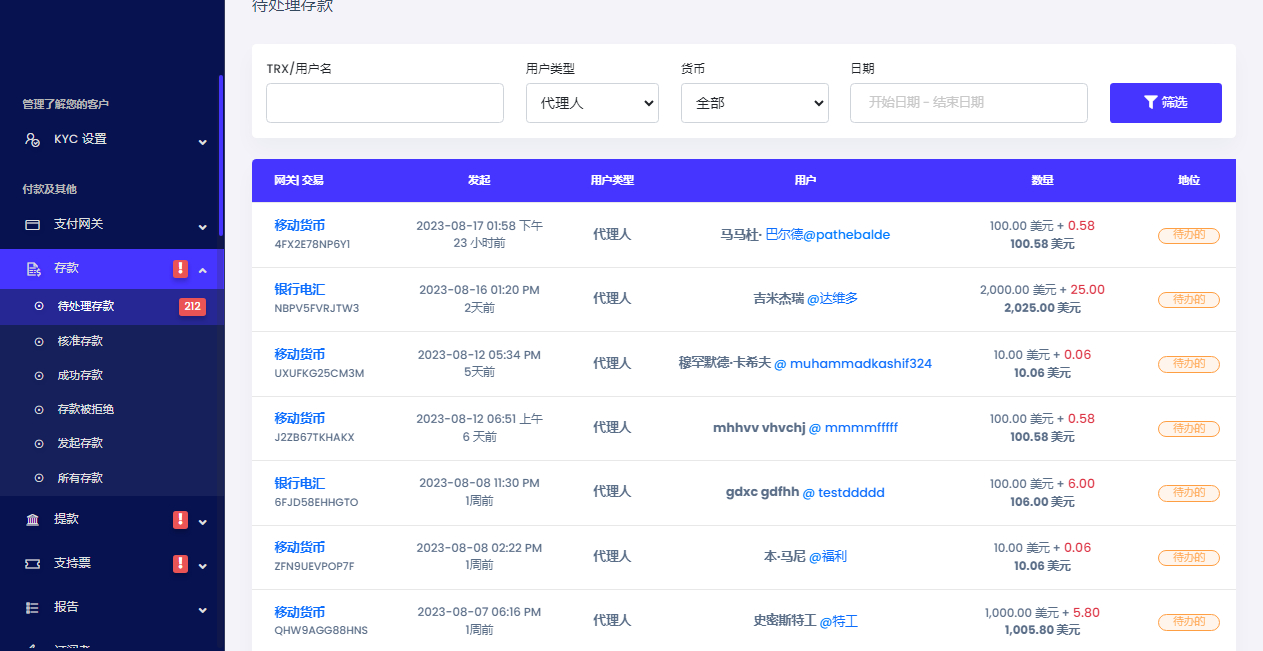Open the 货币 dropdown showing 全部
Viewport: 1263px width, 651px height.
pos(754,103)
